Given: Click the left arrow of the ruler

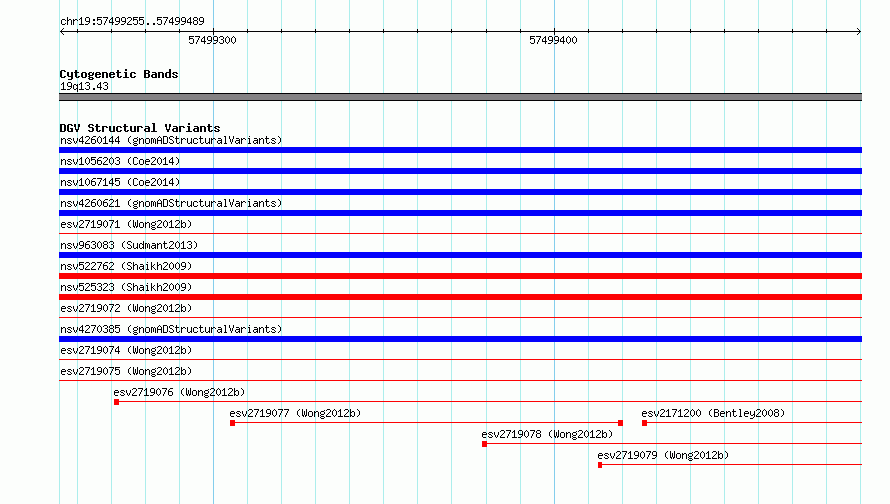Looking at the screenshot, I should pos(62,32).
